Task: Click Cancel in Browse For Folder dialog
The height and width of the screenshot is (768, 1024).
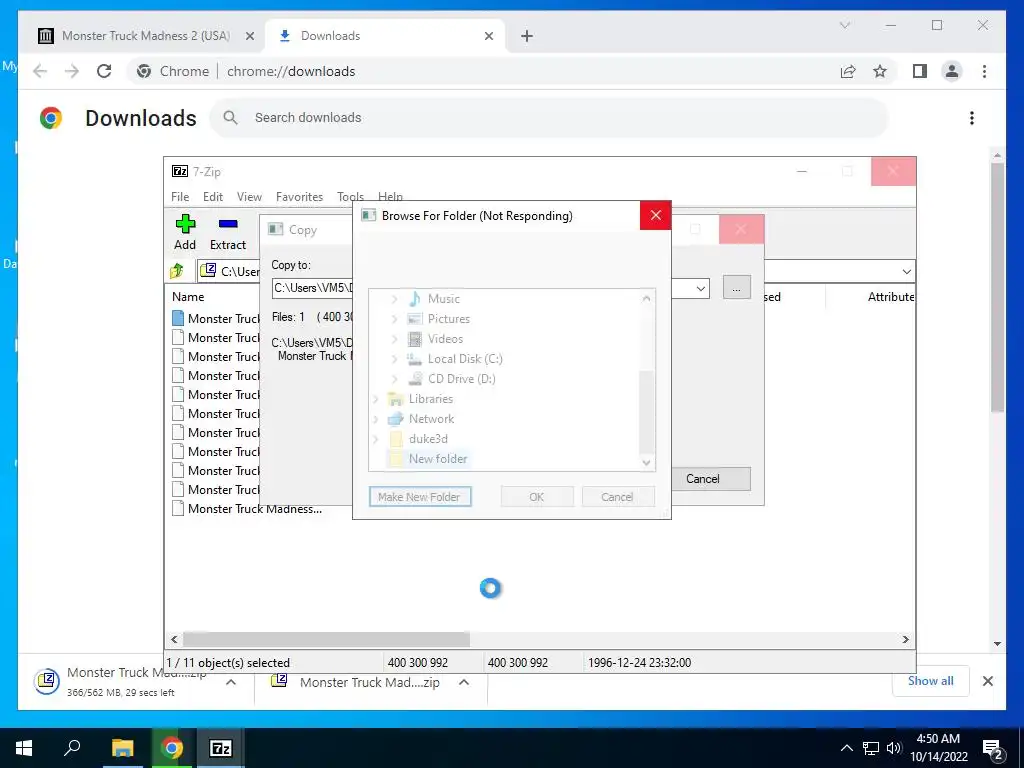Action: (617, 497)
